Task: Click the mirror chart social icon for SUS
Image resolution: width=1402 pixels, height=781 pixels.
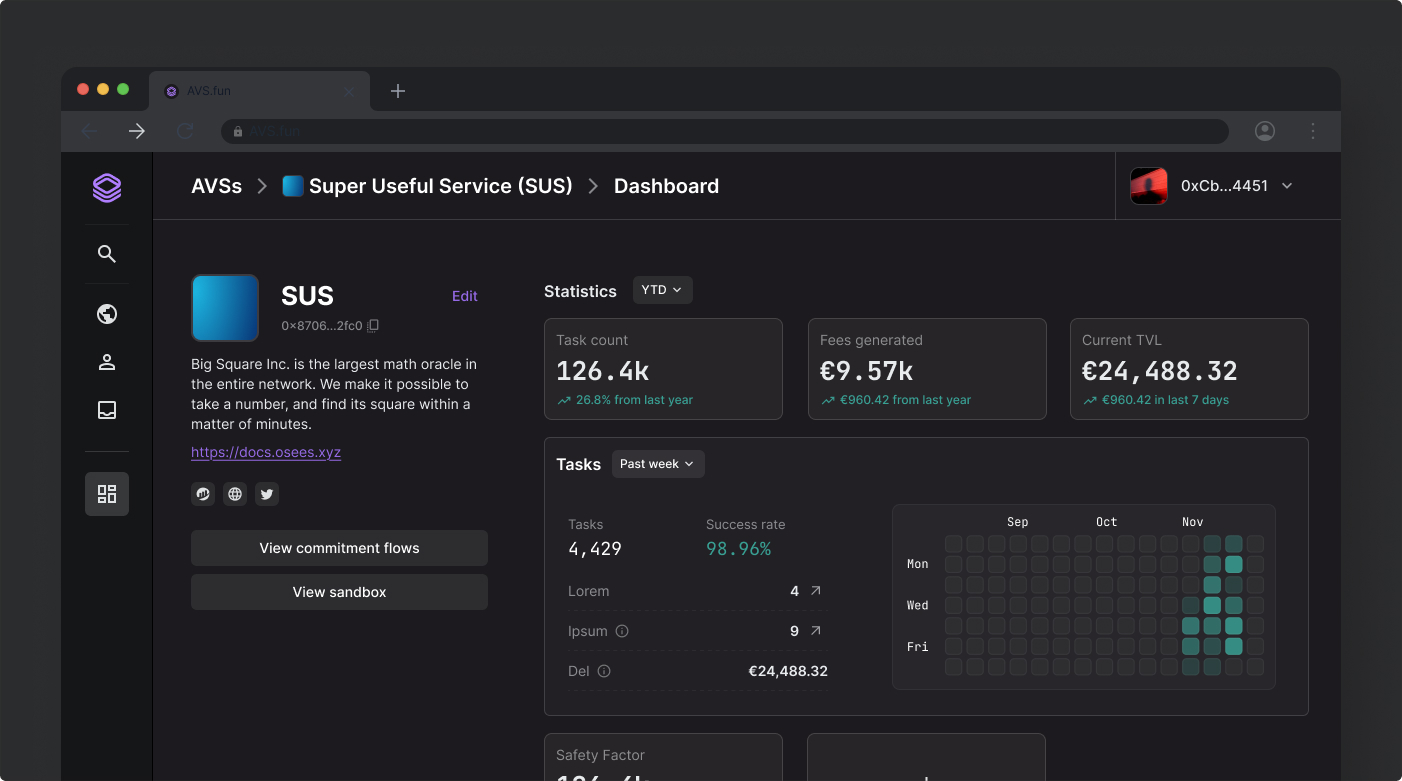Action: tap(203, 493)
